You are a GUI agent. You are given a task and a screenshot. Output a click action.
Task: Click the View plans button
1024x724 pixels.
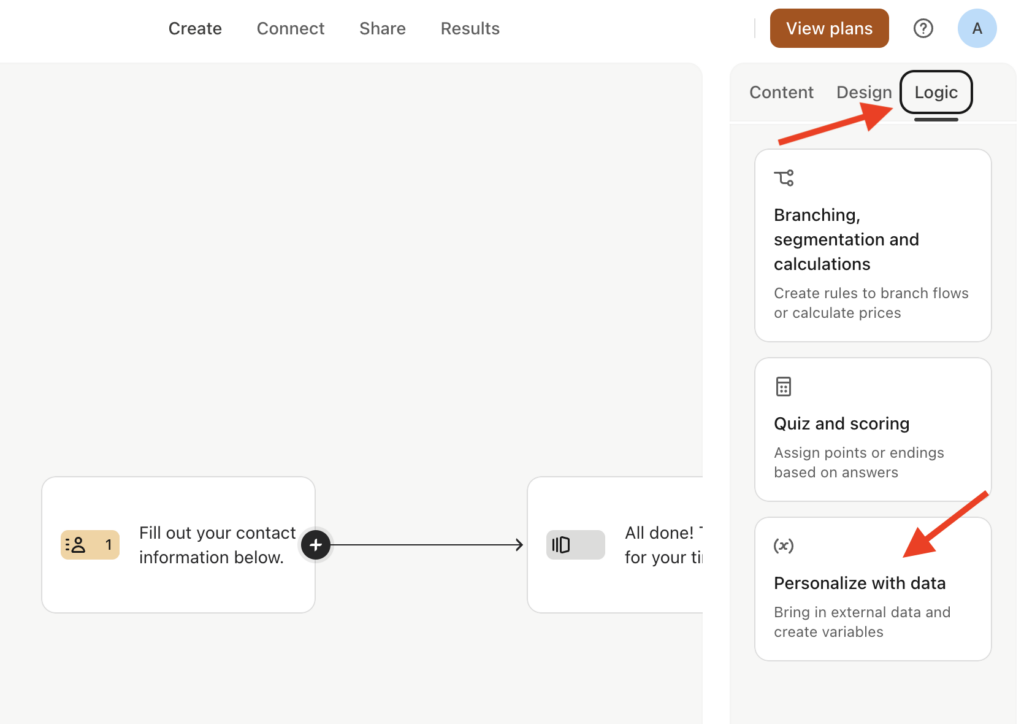(x=829, y=28)
